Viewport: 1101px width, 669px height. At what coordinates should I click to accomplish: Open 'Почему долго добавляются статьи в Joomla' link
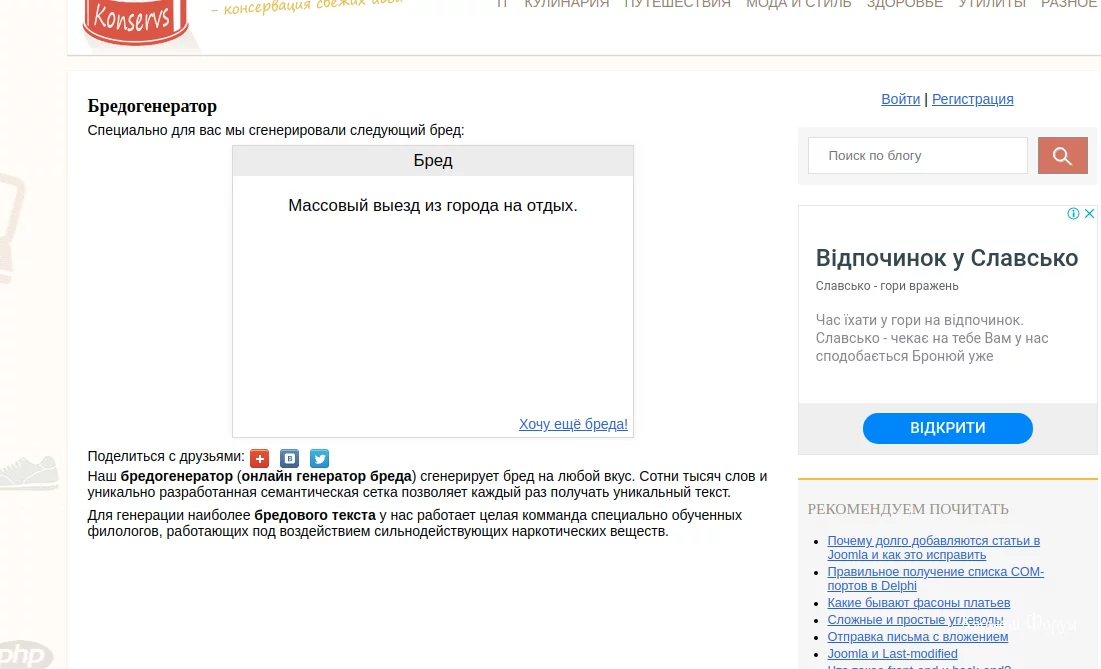(x=933, y=548)
